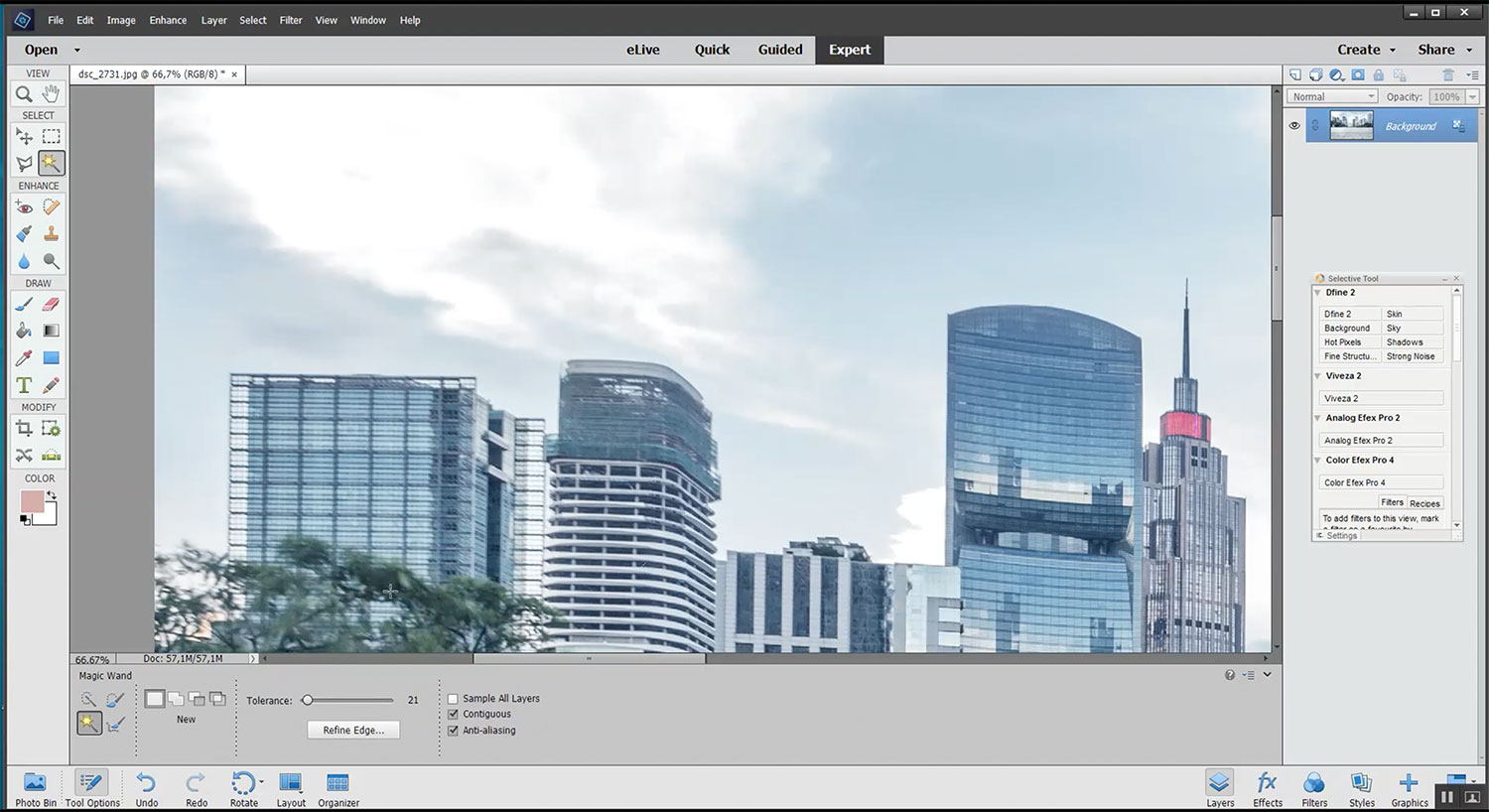Click the Refine Edge button

[353, 731]
